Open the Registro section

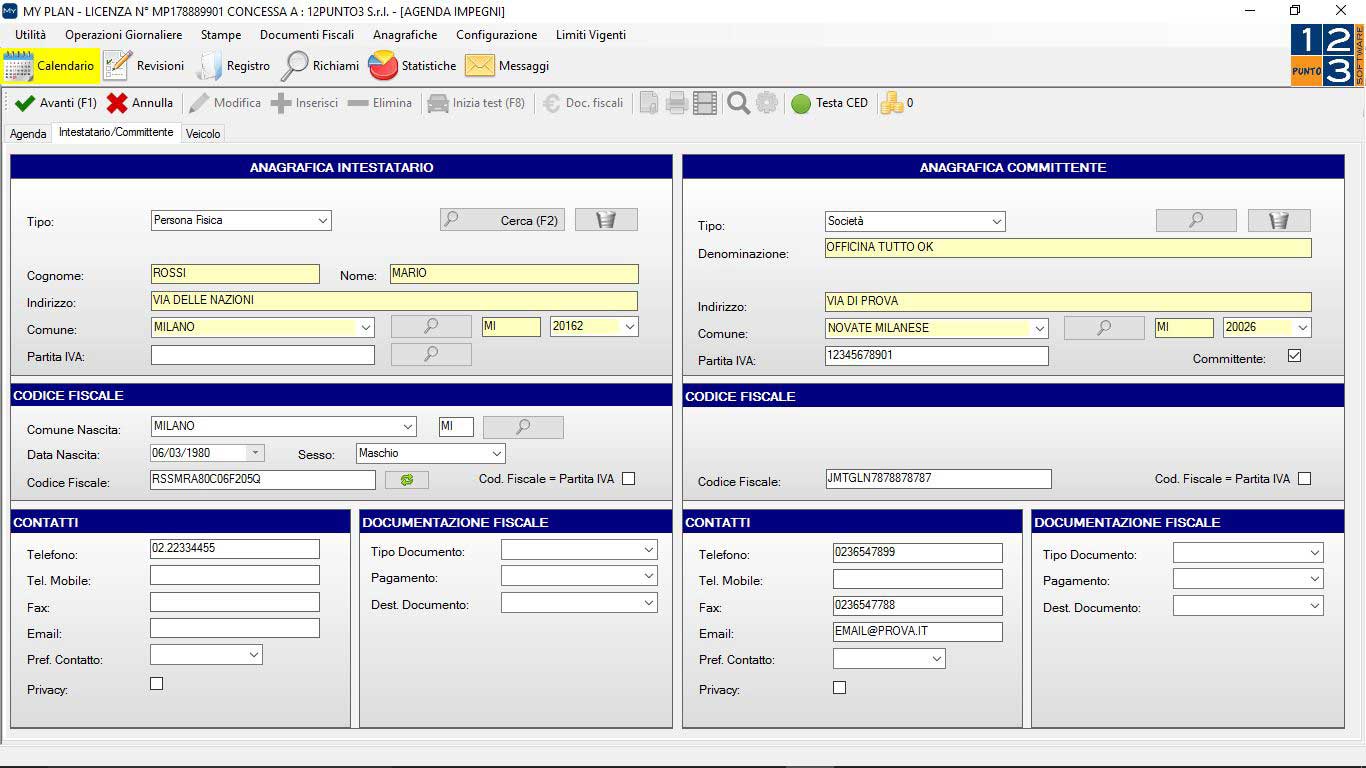233,66
